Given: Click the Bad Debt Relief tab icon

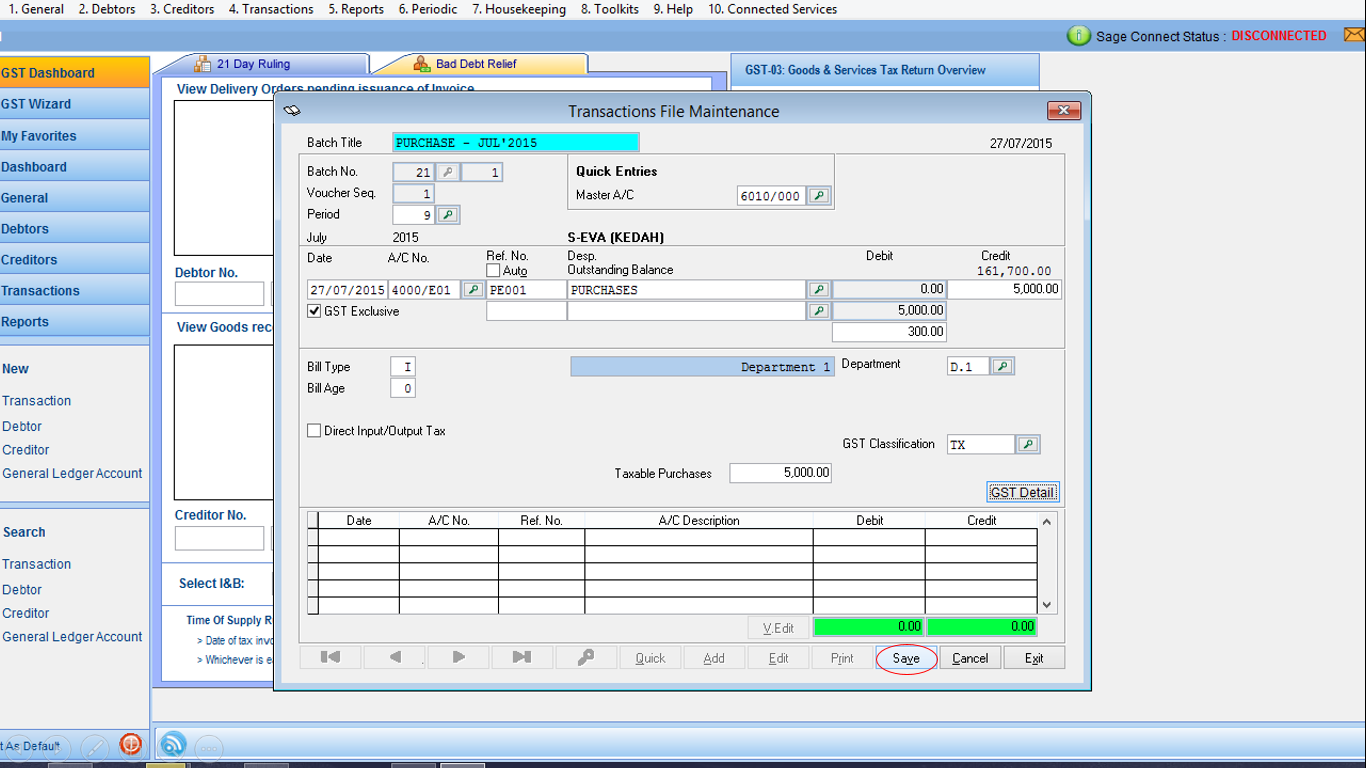Looking at the screenshot, I should 421,64.
